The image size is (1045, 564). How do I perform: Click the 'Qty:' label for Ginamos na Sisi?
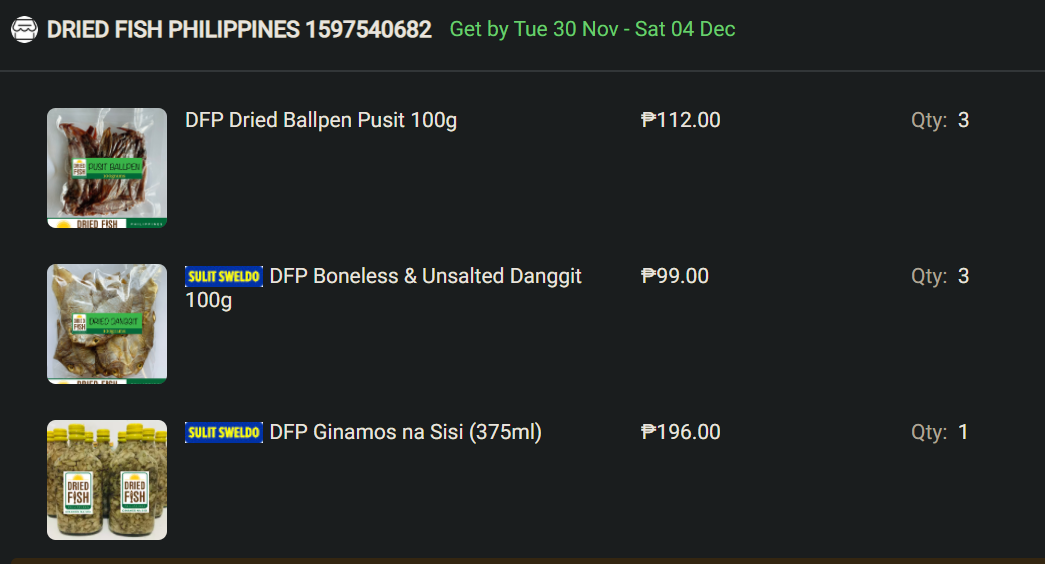pos(929,432)
